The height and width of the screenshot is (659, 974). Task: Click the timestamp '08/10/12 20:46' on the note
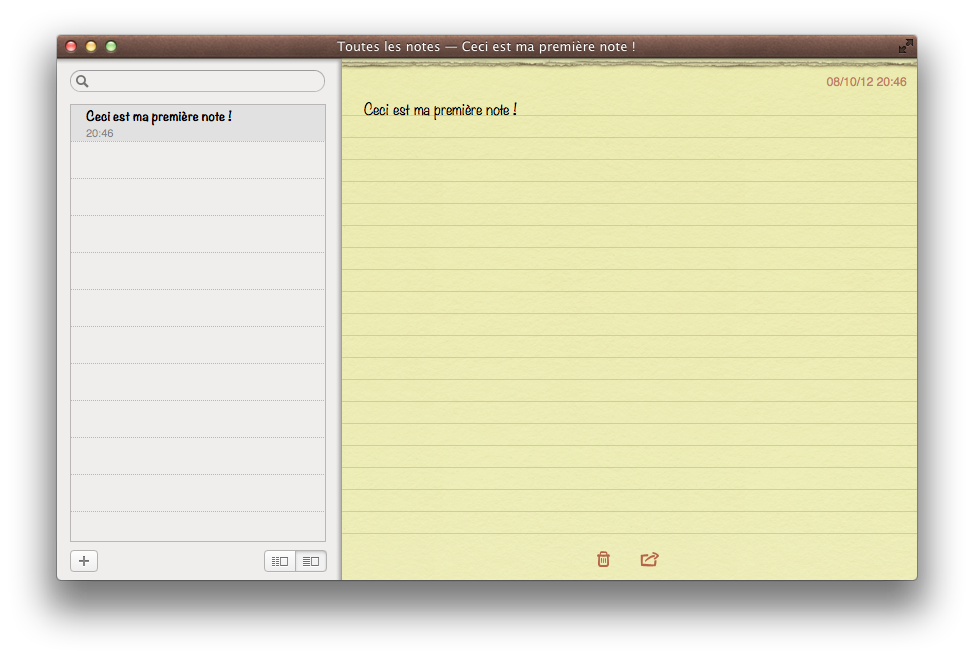pyautogui.click(x=864, y=82)
